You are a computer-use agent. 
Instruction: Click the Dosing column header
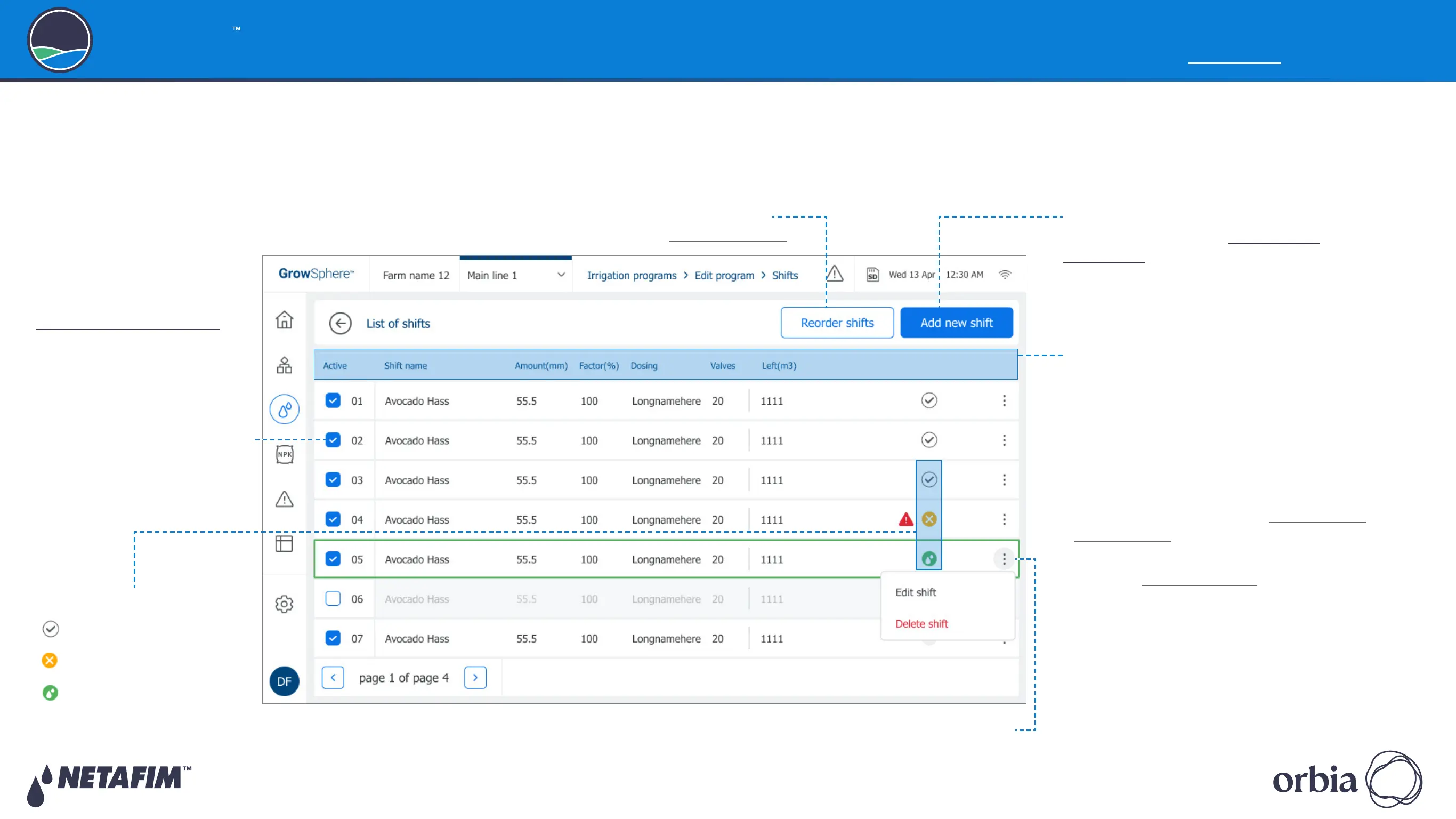644,366
